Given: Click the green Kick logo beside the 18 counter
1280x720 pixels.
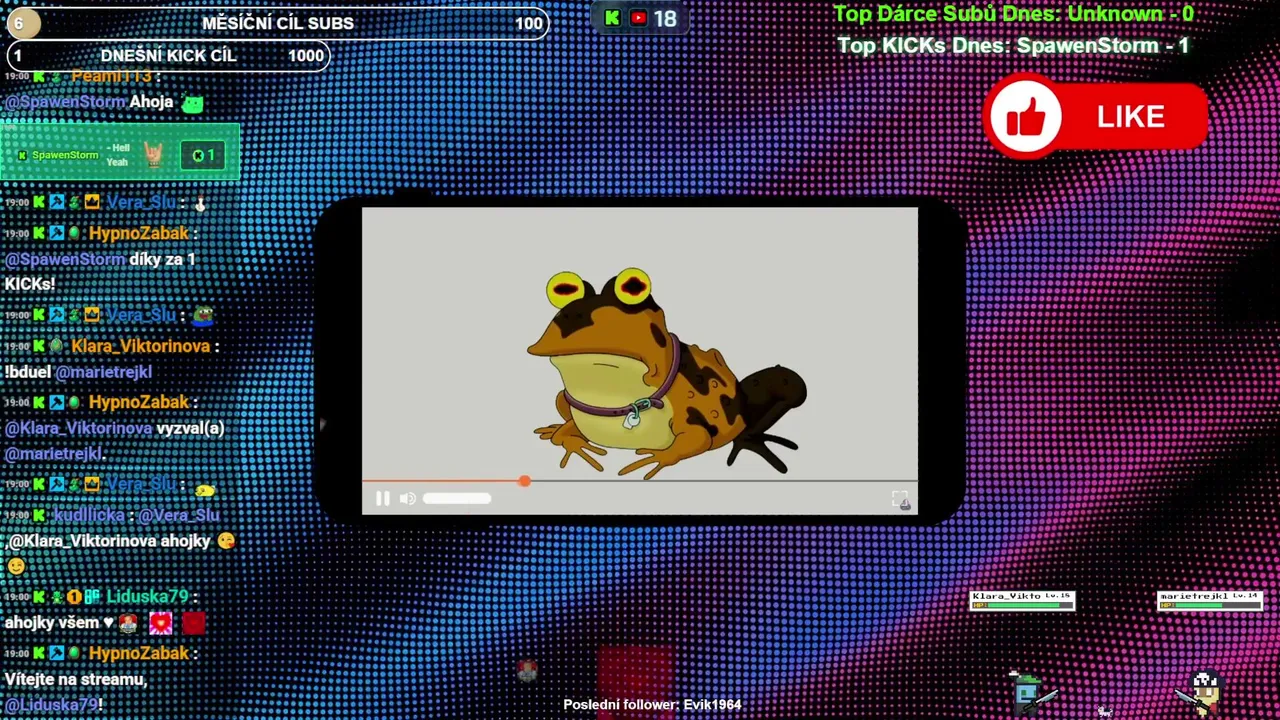Looking at the screenshot, I should coord(612,18).
